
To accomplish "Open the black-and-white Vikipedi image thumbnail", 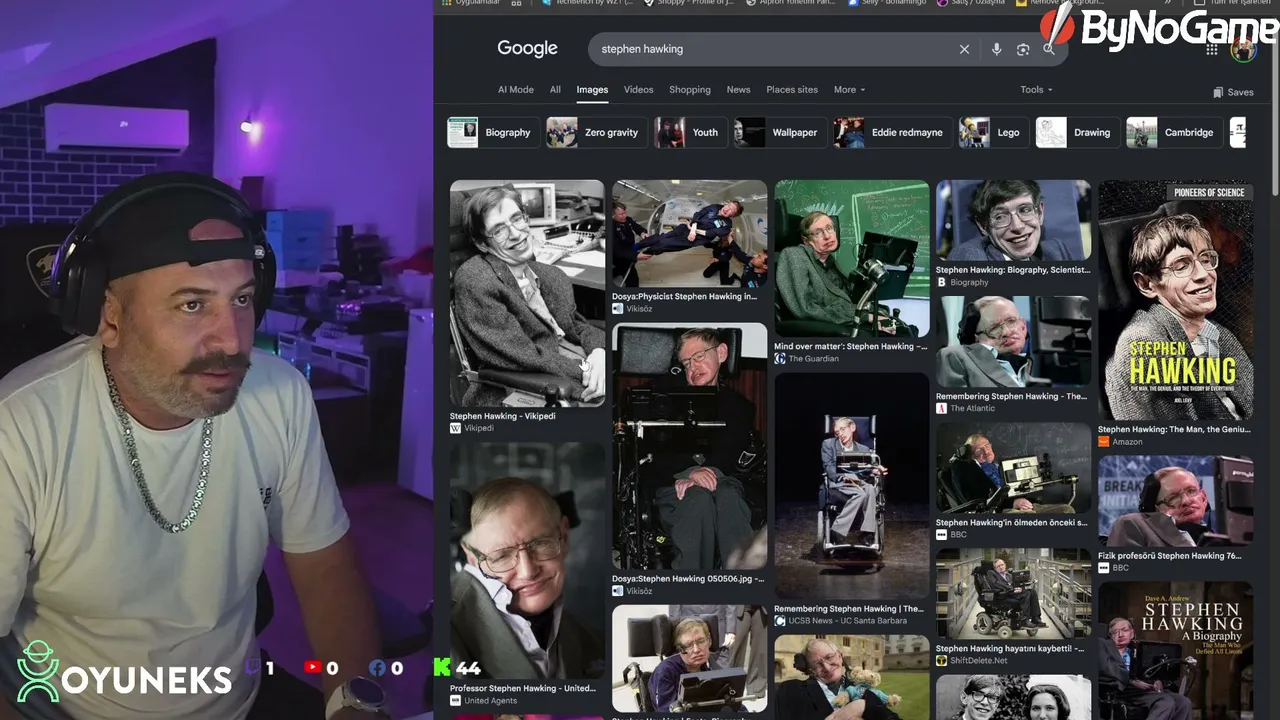I will tap(527, 293).
